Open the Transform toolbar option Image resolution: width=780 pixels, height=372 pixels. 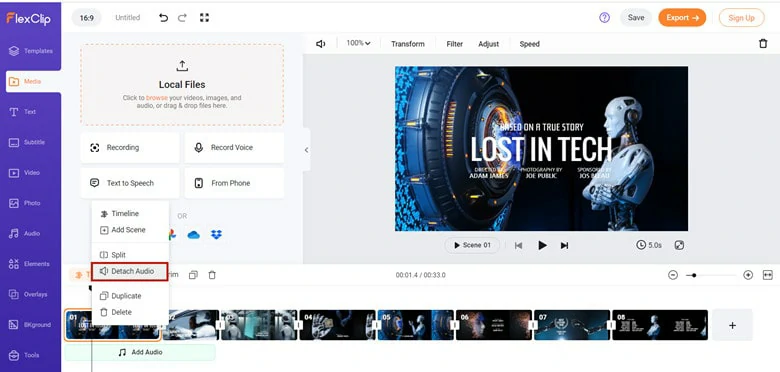tap(408, 44)
